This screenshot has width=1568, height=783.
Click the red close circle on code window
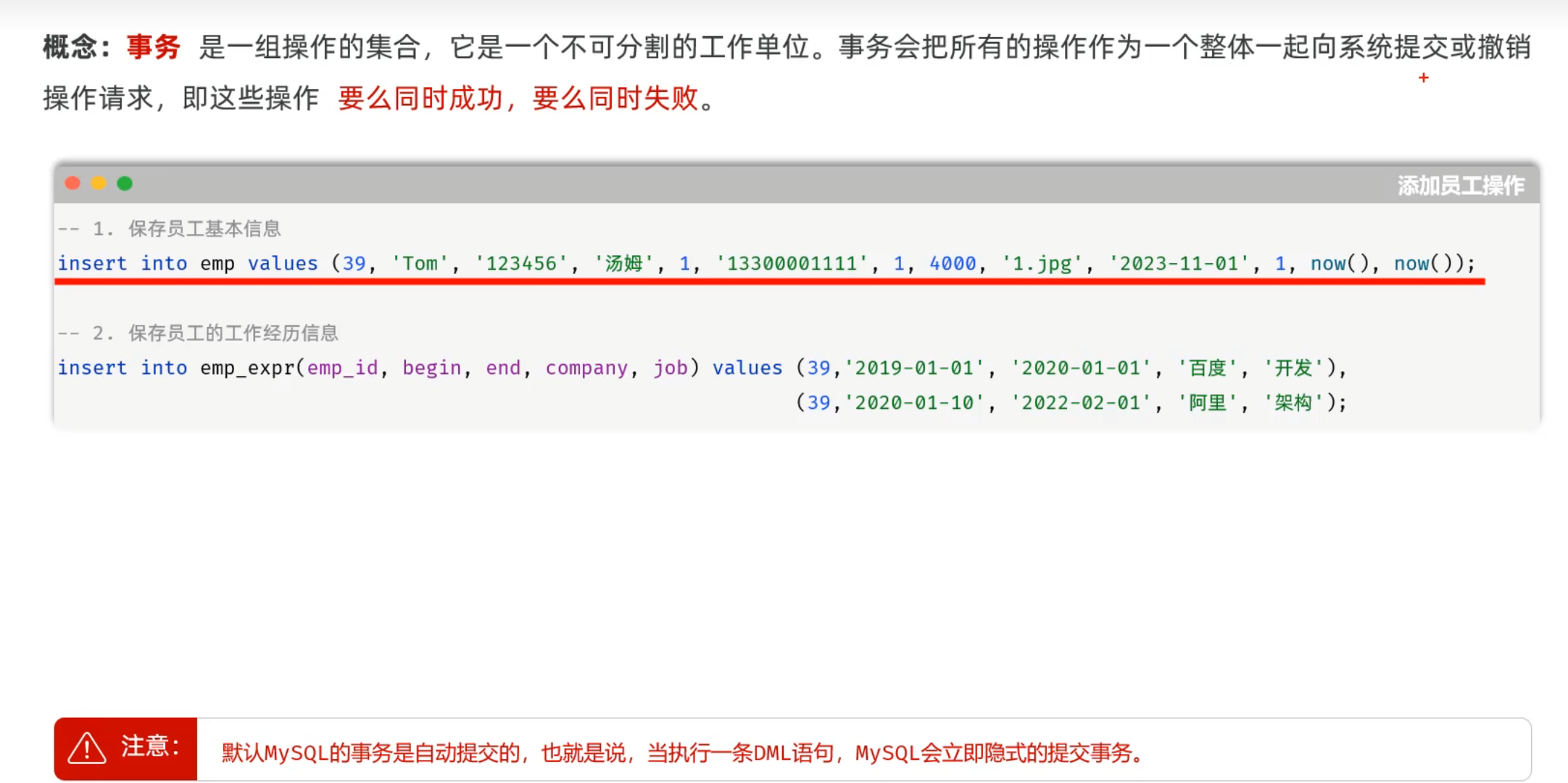click(72, 183)
